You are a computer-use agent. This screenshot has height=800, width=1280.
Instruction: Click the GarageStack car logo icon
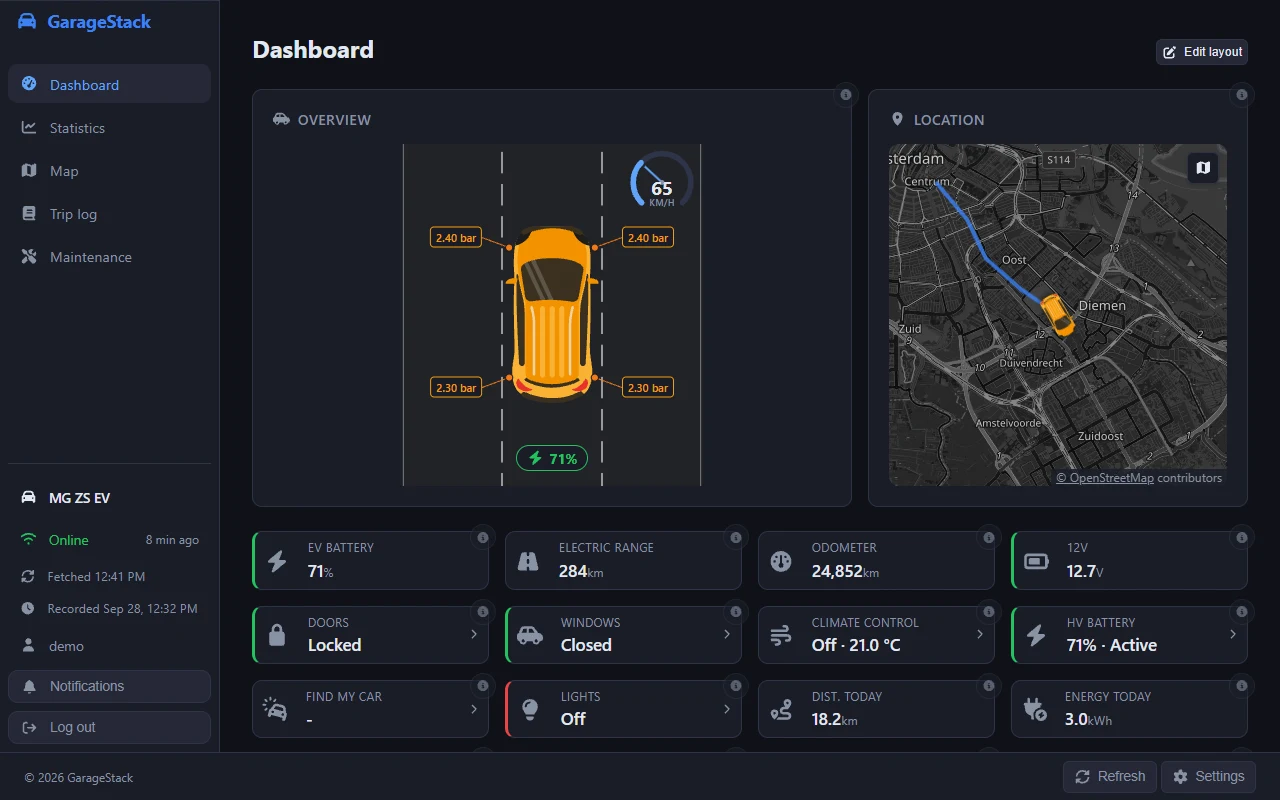point(27,21)
